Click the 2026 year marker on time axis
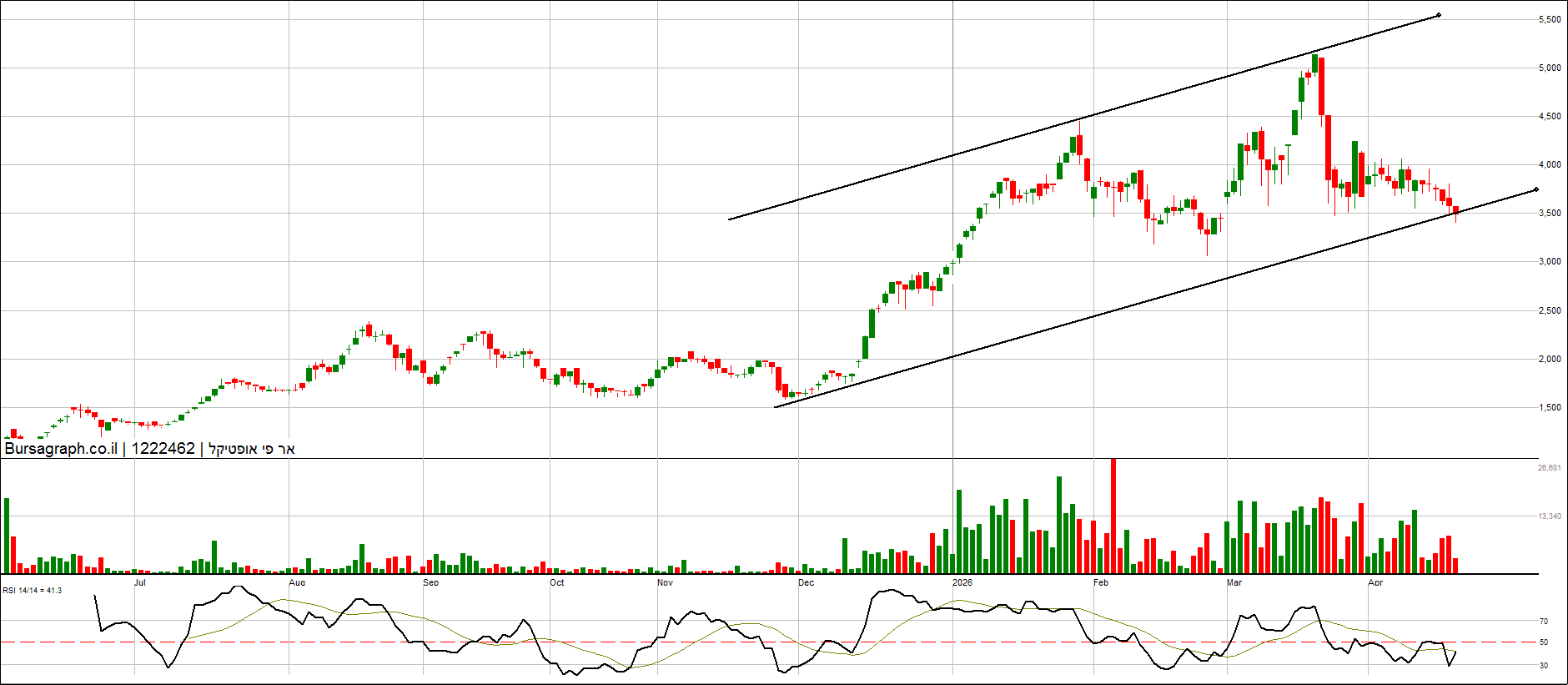The width and height of the screenshot is (1568, 685). click(x=962, y=582)
